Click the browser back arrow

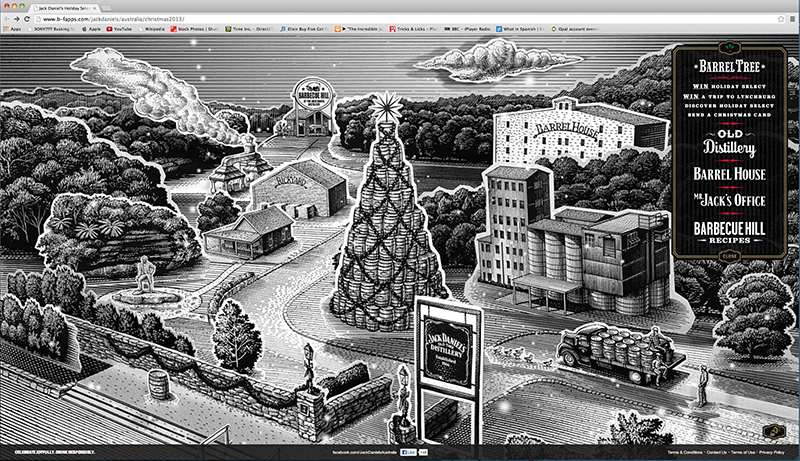[x=6, y=19]
